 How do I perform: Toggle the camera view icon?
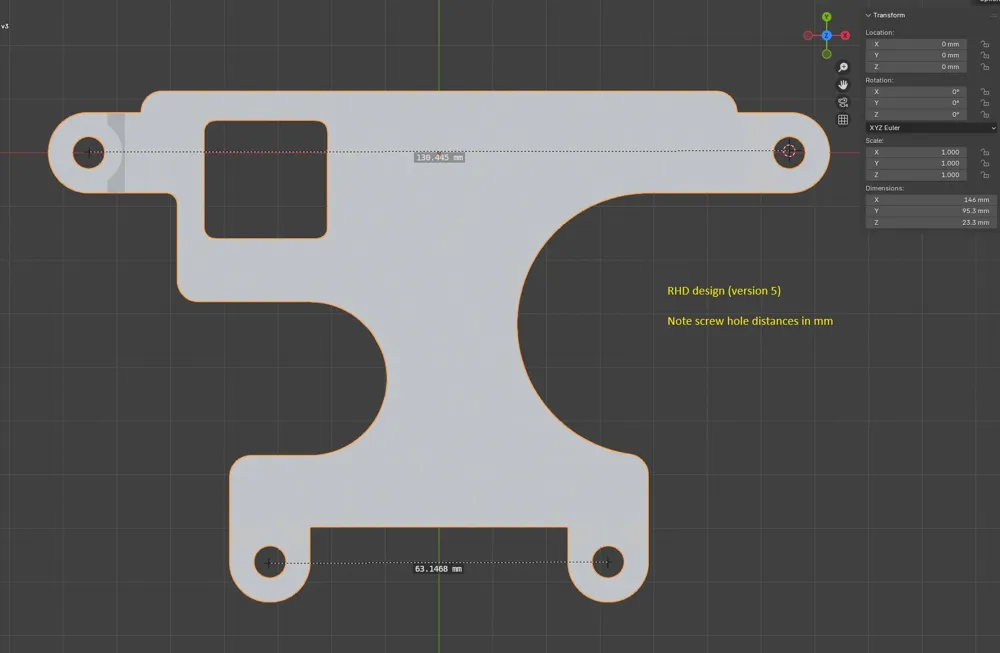click(843, 102)
